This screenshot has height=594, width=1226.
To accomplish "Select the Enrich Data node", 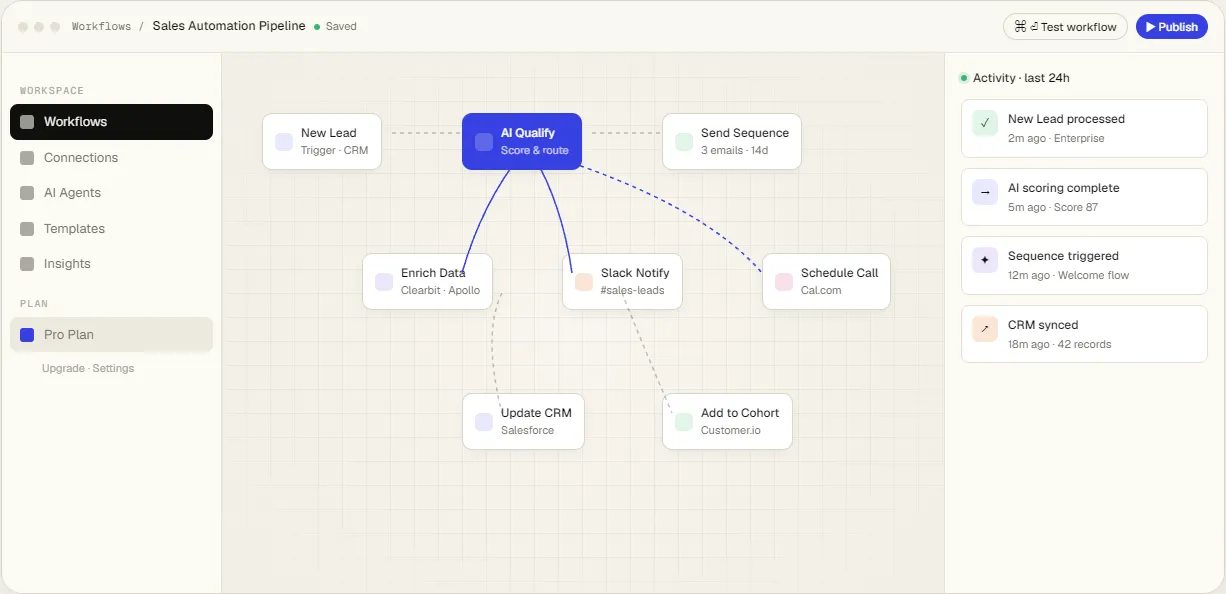I will click(x=428, y=282).
